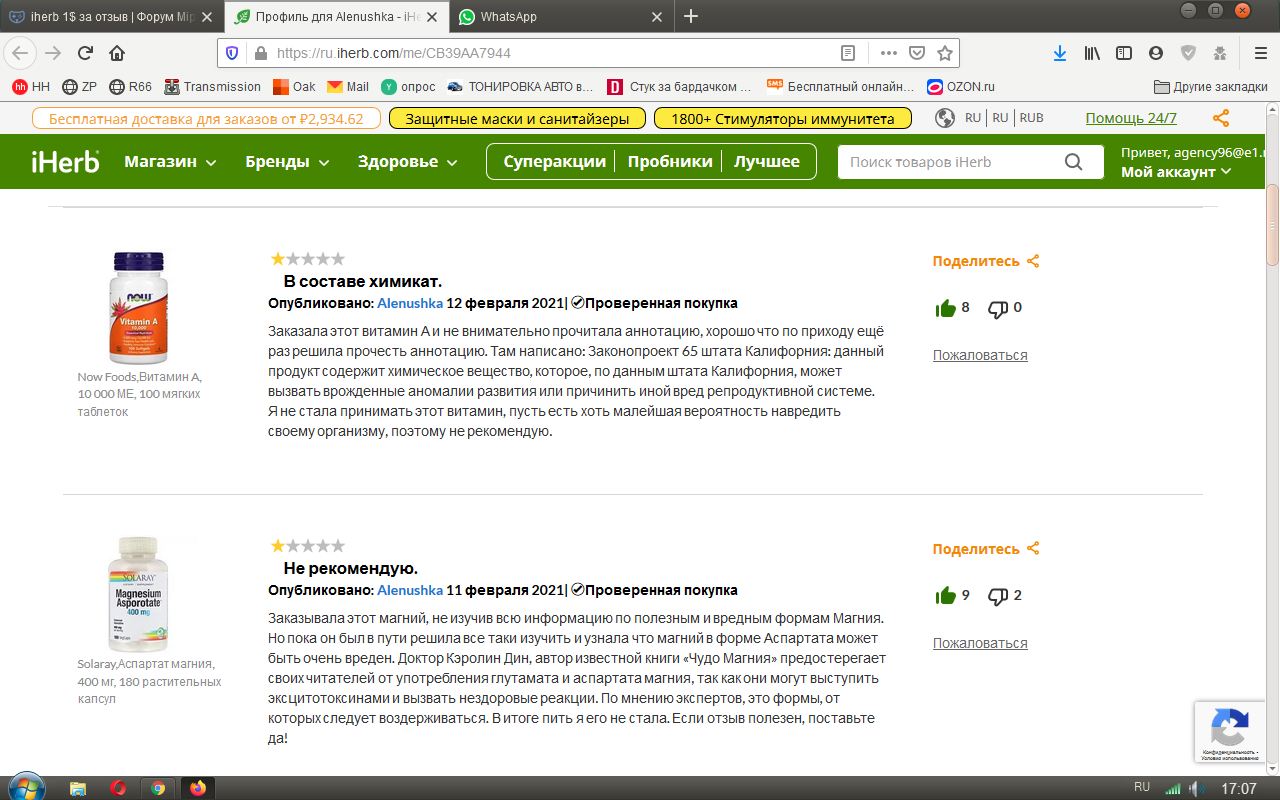Expand the Магазин menu

coord(170,162)
